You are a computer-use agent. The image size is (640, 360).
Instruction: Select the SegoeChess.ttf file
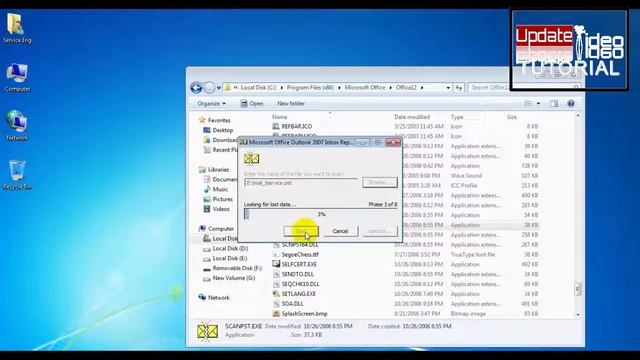(x=300, y=255)
